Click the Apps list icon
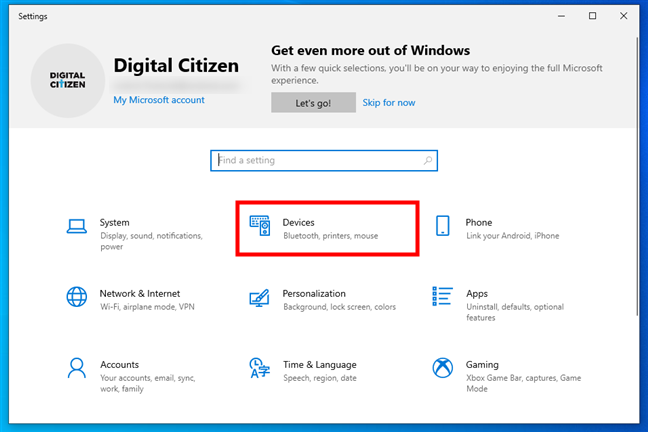 [442, 296]
